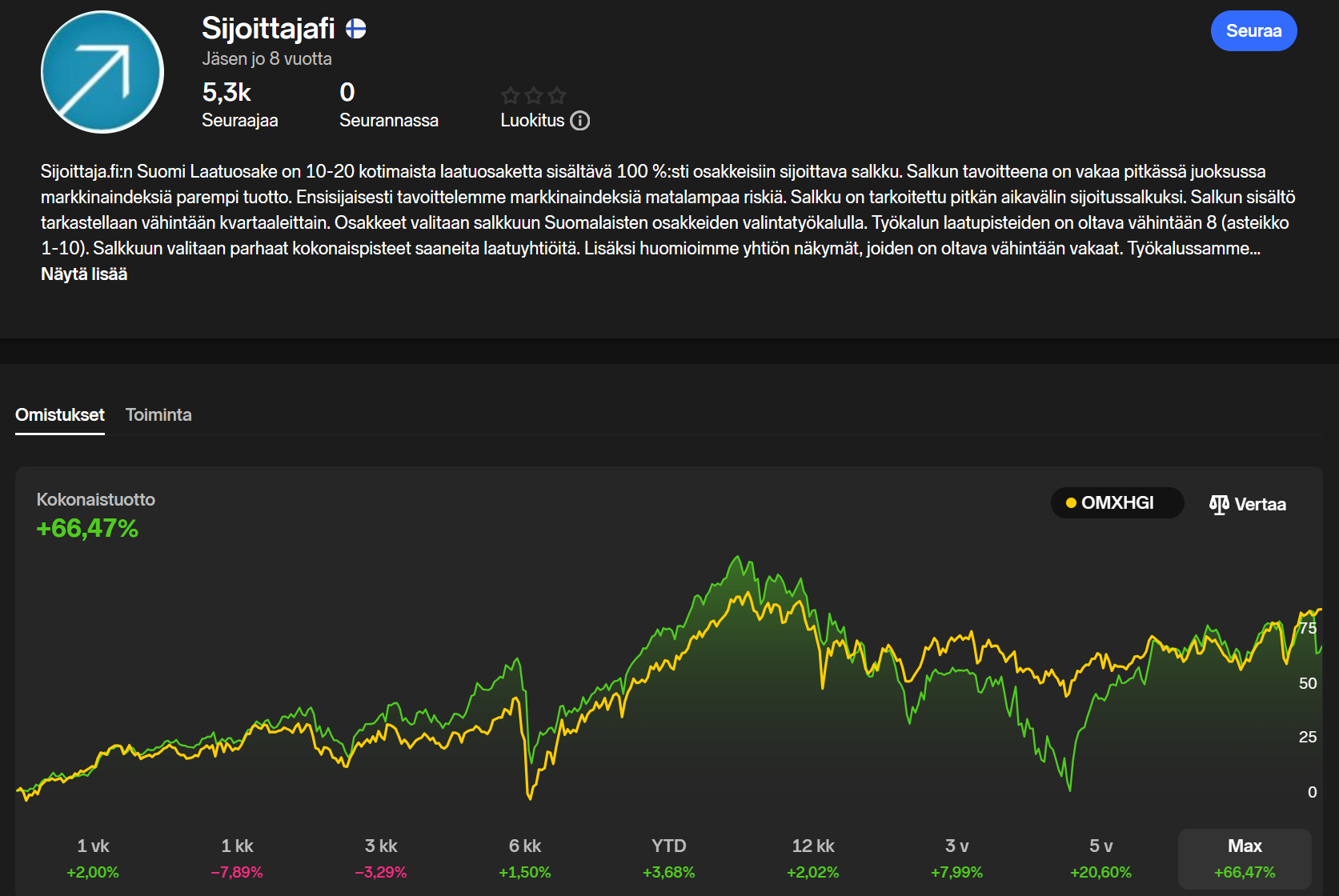Select the 5 v time range
Viewport: 1339px width, 896px height.
[1100, 858]
